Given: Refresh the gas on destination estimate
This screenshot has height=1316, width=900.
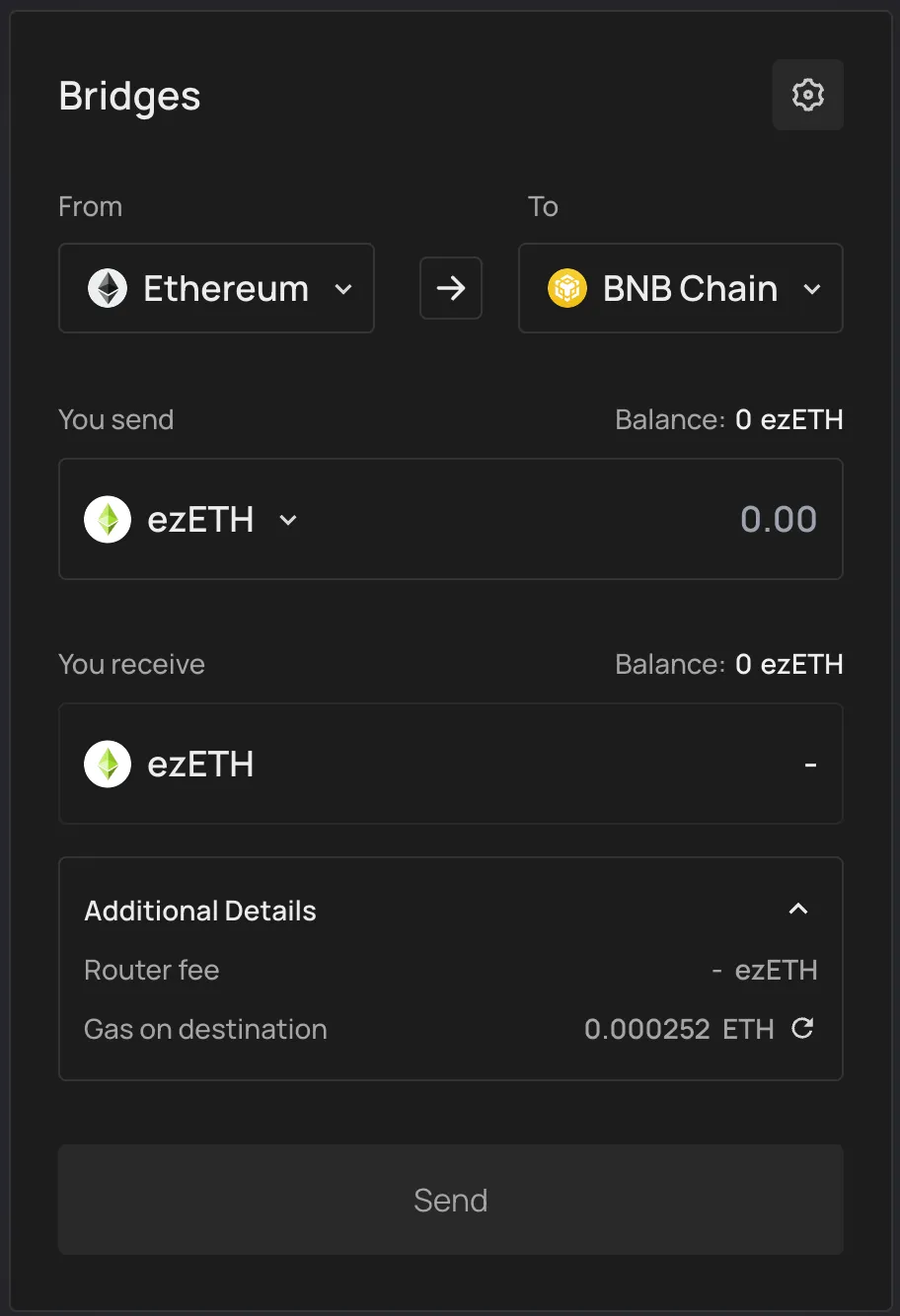Looking at the screenshot, I should tap(803, 1029).
